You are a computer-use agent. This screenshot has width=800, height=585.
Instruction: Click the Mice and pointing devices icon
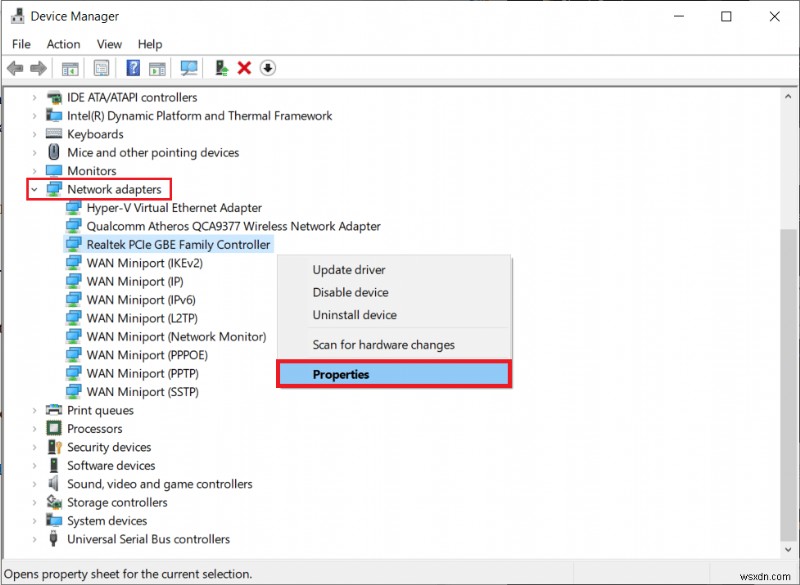point(54,152)
